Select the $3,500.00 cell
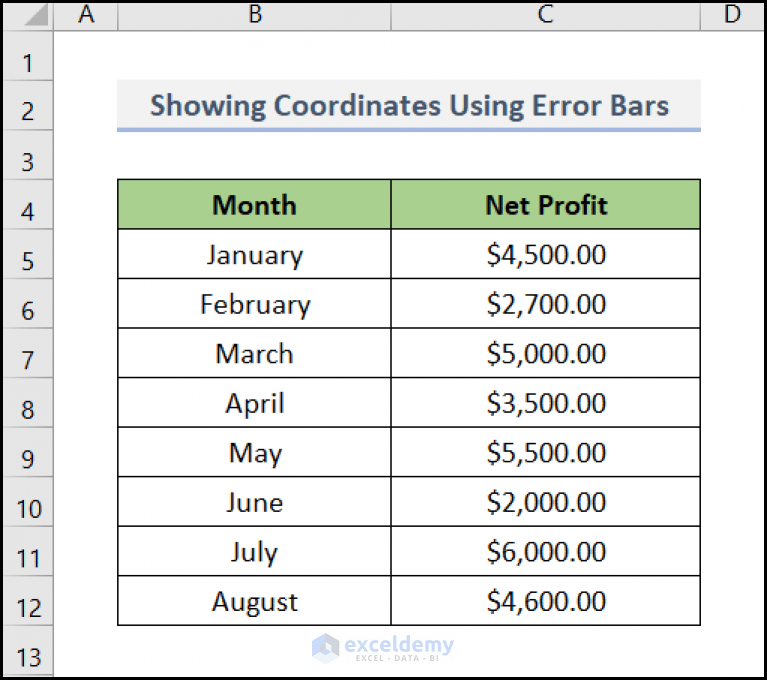Screen dimensions: 767x680 click(545, 403)
